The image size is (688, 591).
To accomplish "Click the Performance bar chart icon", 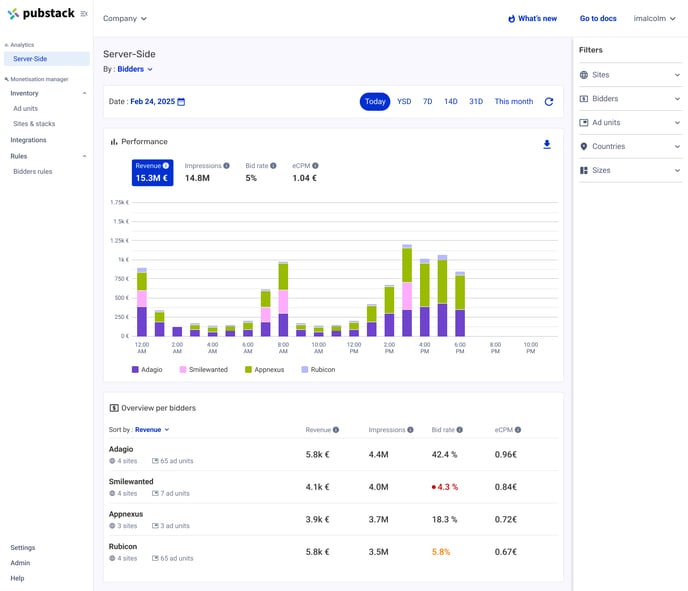I will [x=114, y=142].
